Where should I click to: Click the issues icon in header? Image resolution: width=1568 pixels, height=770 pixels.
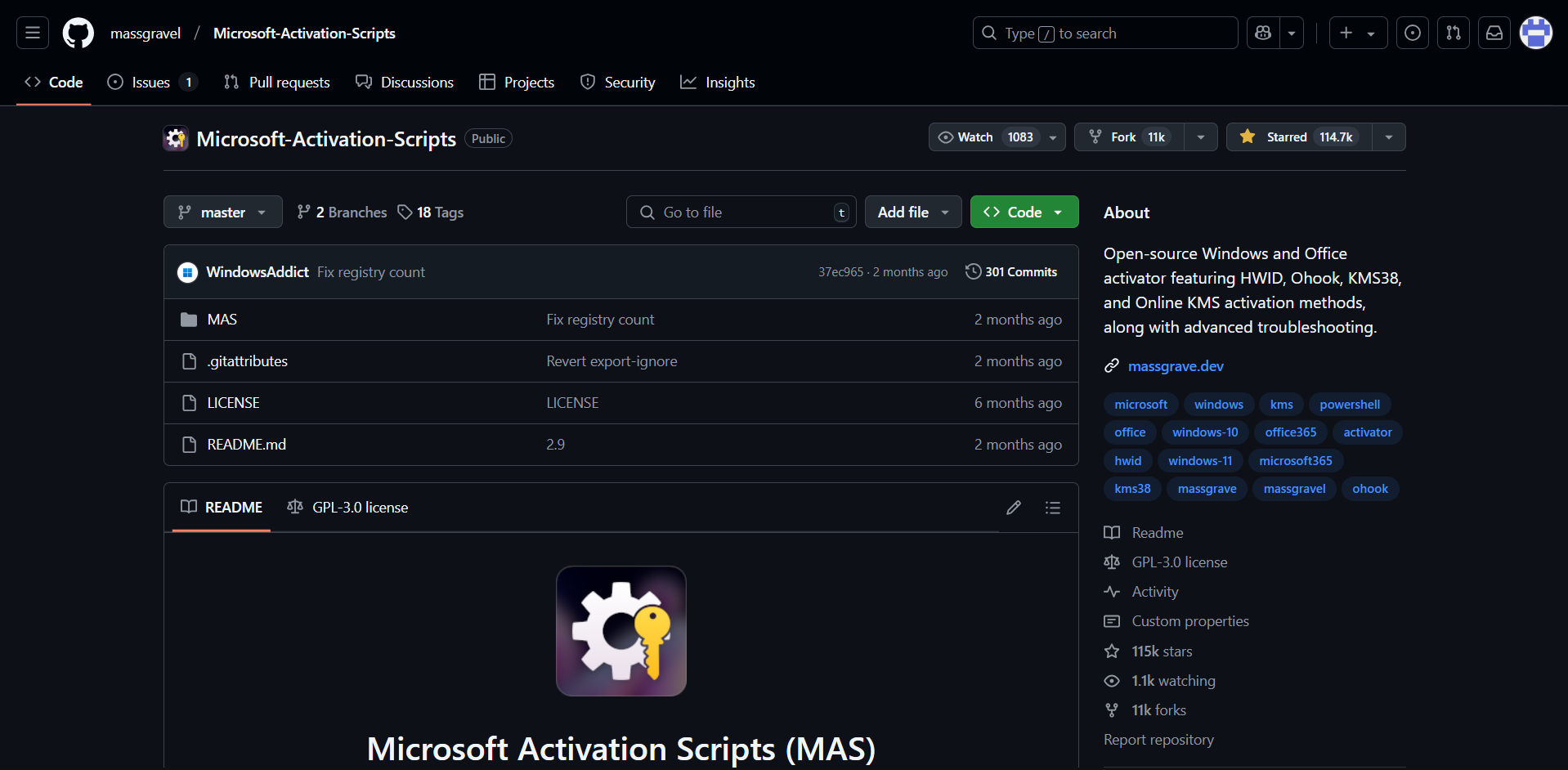click(1413, 34)
